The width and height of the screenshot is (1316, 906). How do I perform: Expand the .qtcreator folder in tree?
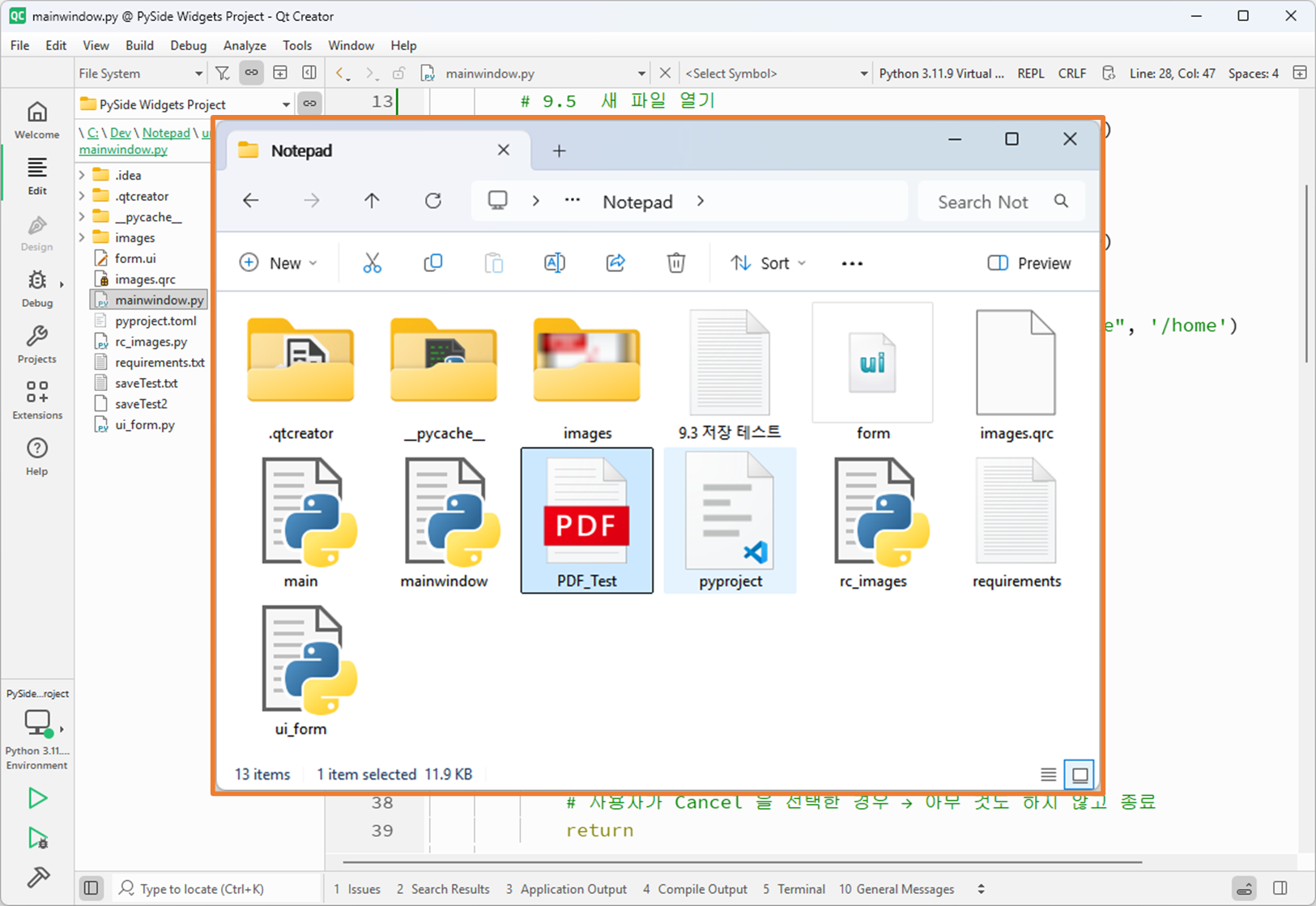click(82, 196)
